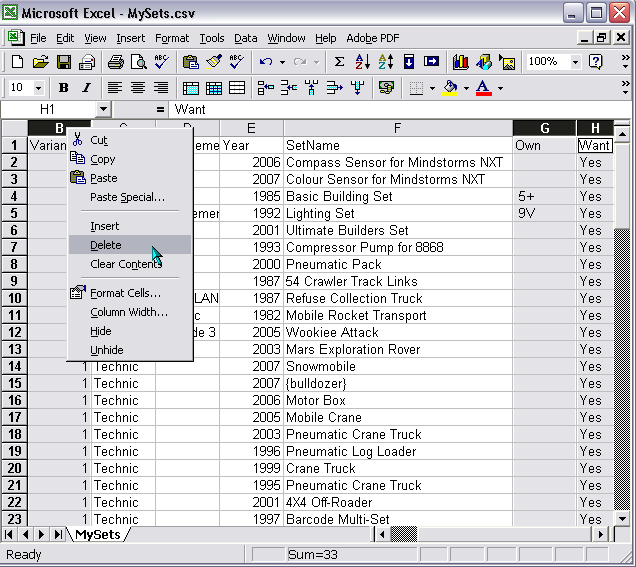Open Format Cells... from context menu

(130, 293)
